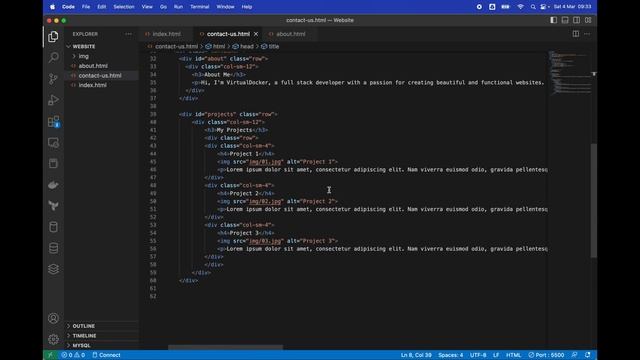
Task: Change the LF end-of-line sequence
Action: (x=496, y=355)
